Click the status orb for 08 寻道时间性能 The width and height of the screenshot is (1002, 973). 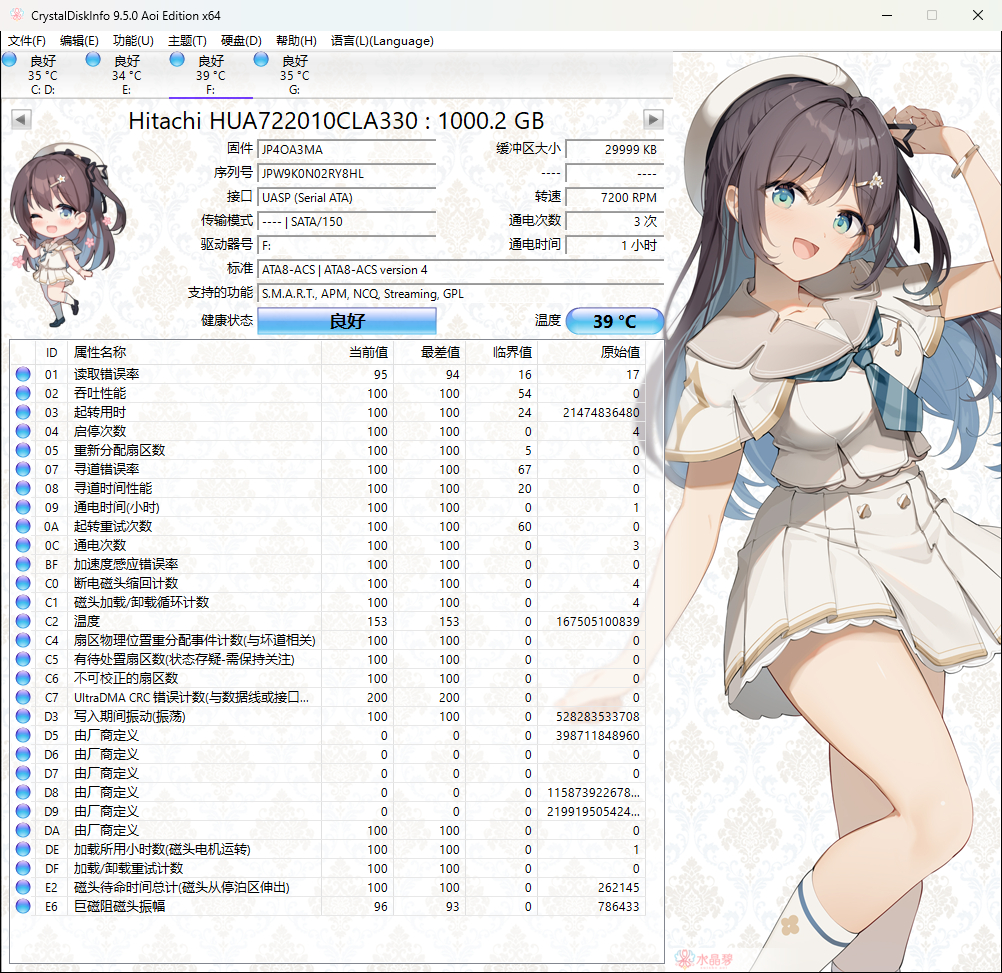point(23,488)
